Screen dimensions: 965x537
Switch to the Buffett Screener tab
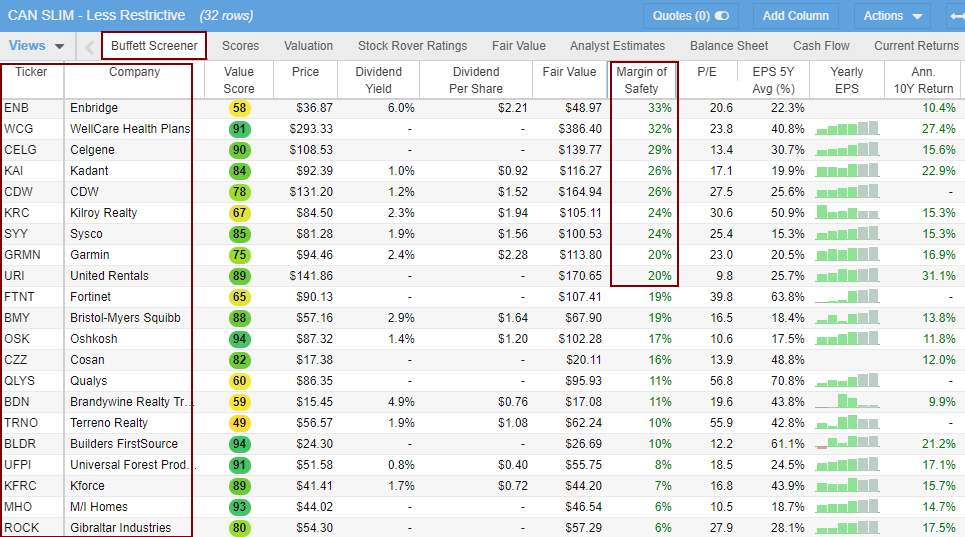coord(154,46)
